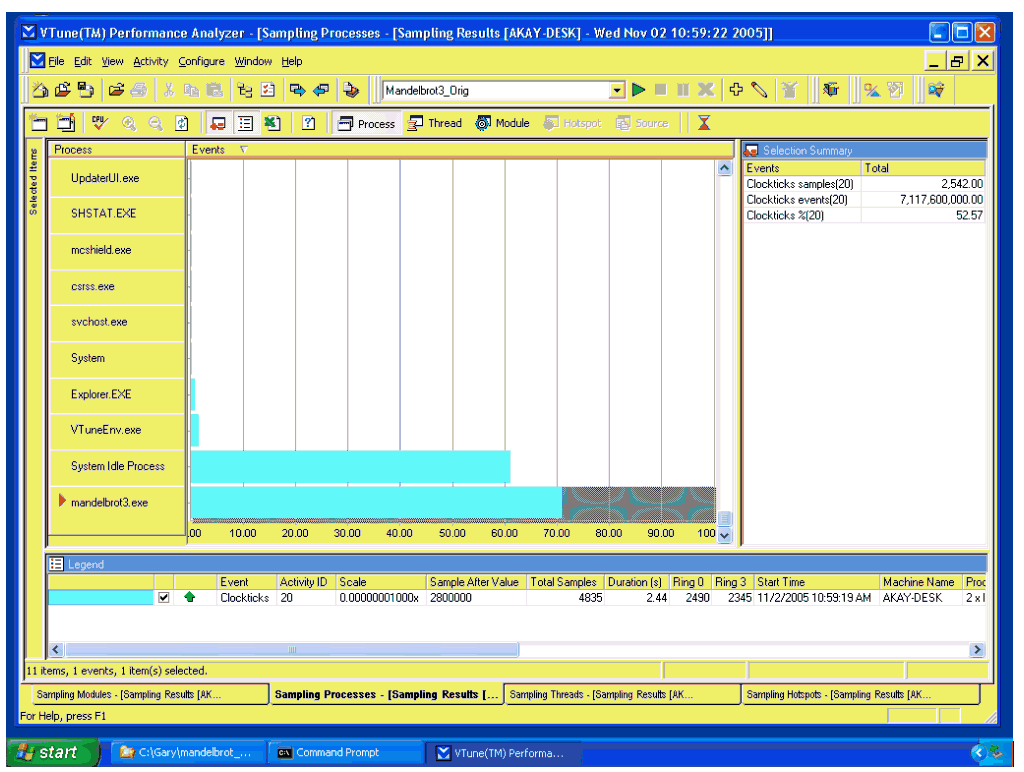Select the mandelbrot3.exe process row
The width and height of the screenshot is (1024, 772).
[x=109, y=502]
